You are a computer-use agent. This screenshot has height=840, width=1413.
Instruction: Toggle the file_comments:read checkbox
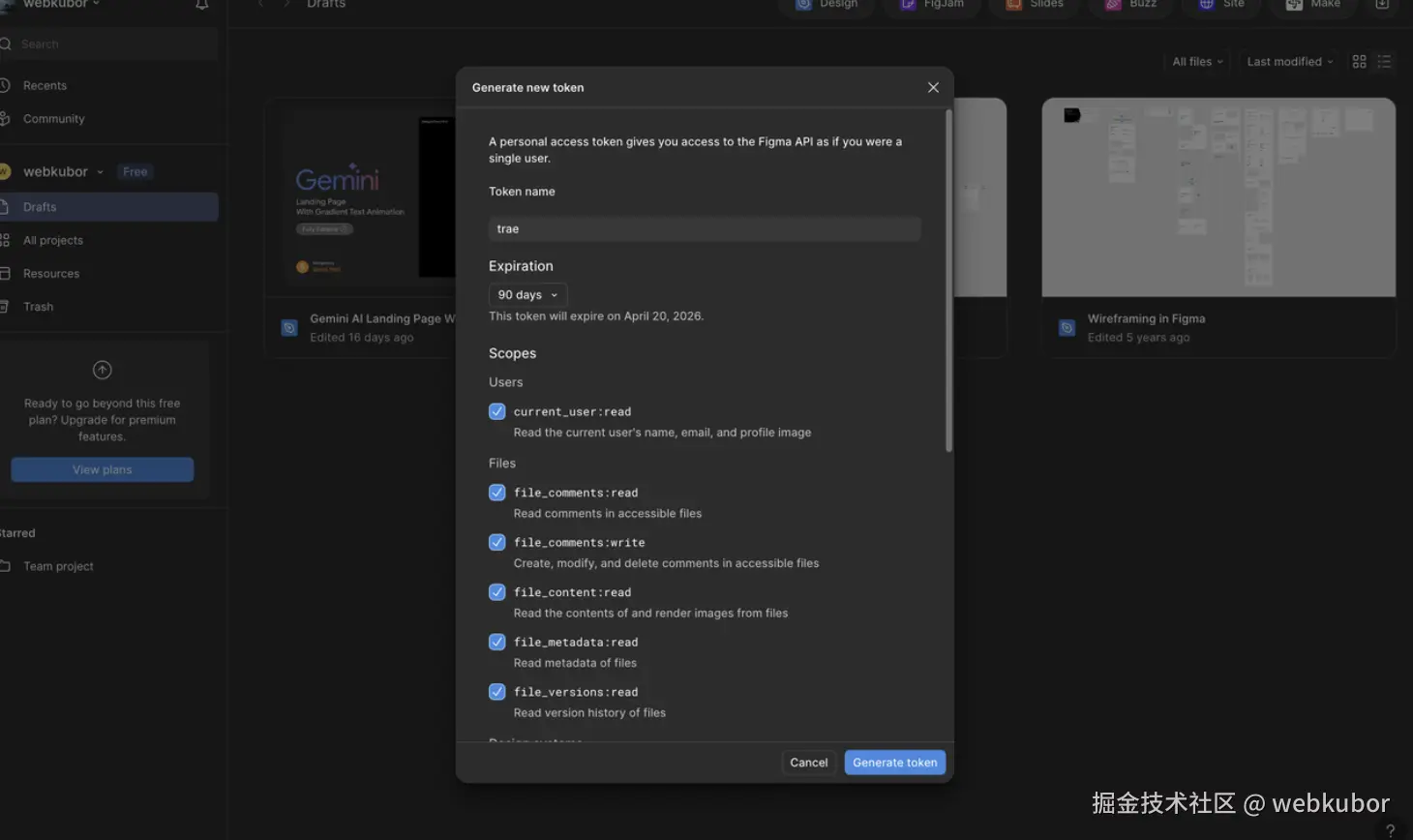497,493
